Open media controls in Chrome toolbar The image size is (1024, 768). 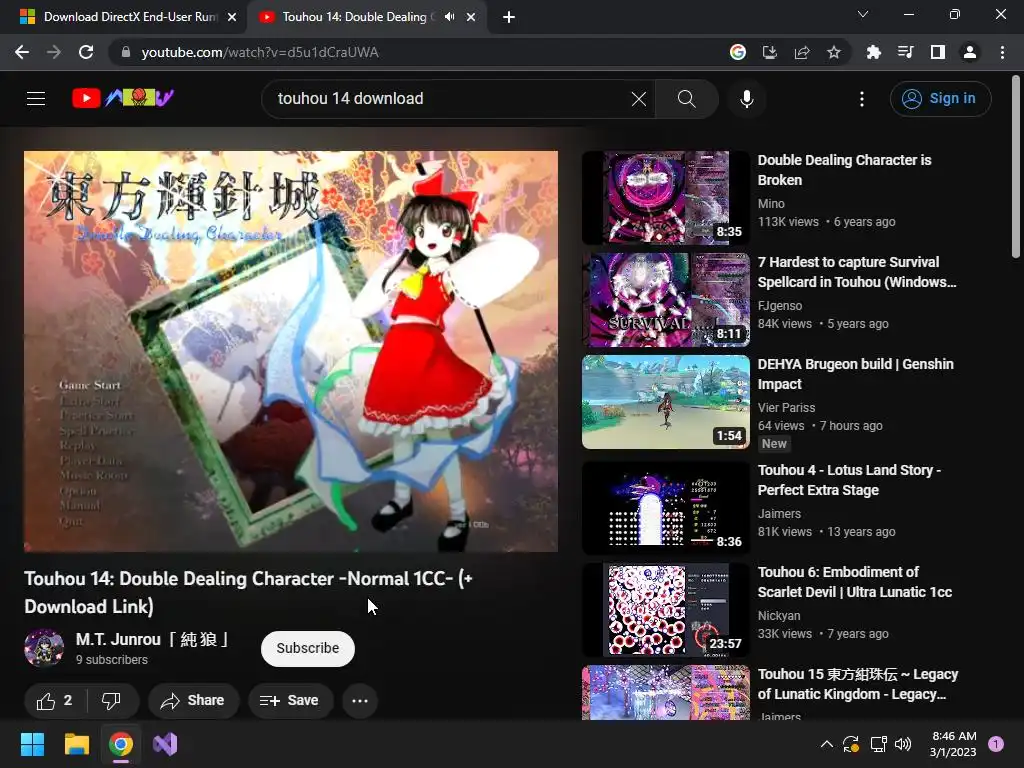pos(906,52)
